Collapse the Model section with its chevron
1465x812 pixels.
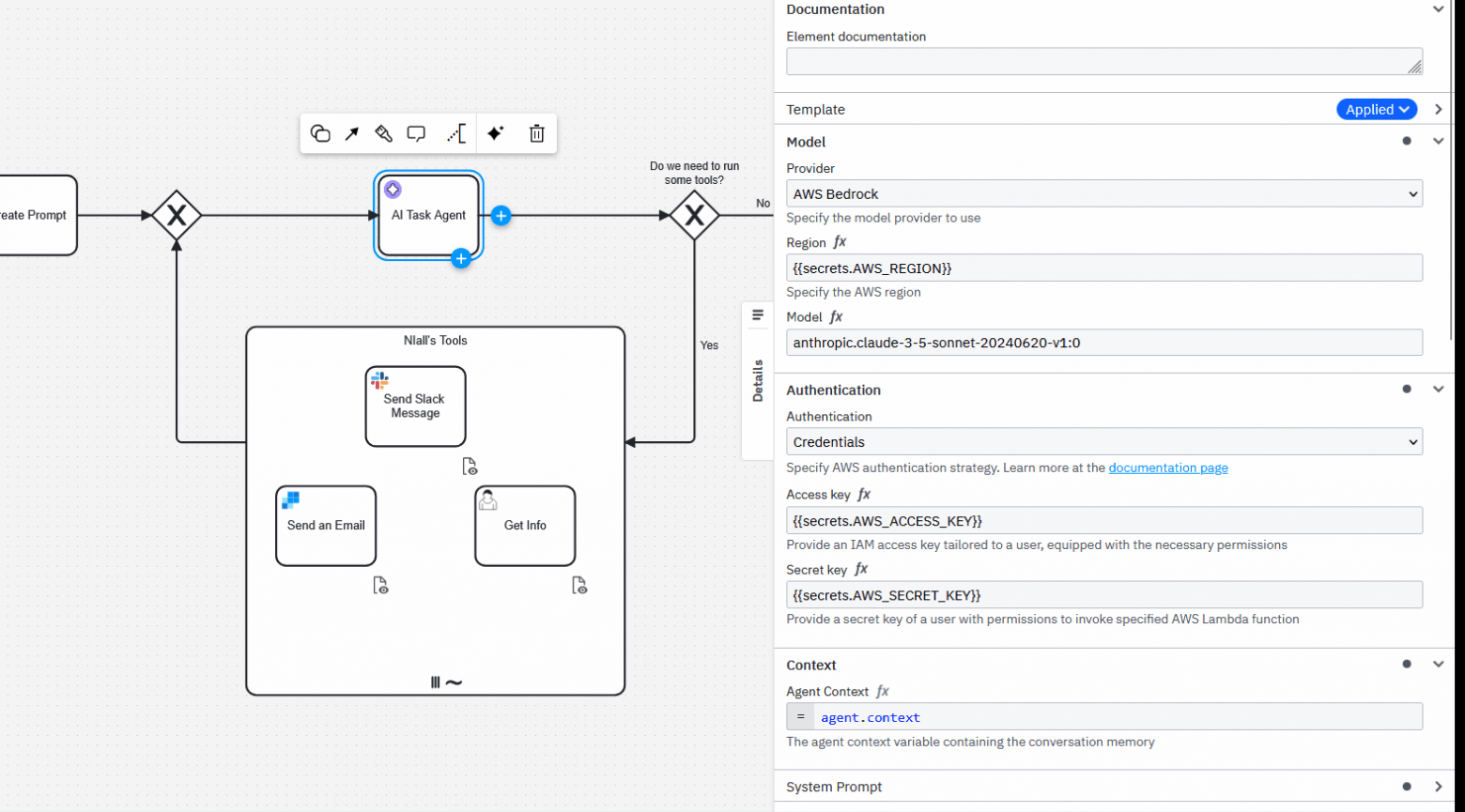coord(1438,141)
